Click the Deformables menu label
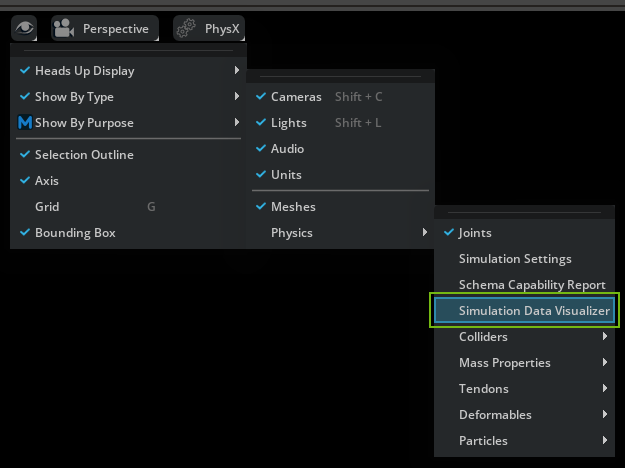Image resolution: width=625 pixels, height=468 pixels. coord(495,415)
